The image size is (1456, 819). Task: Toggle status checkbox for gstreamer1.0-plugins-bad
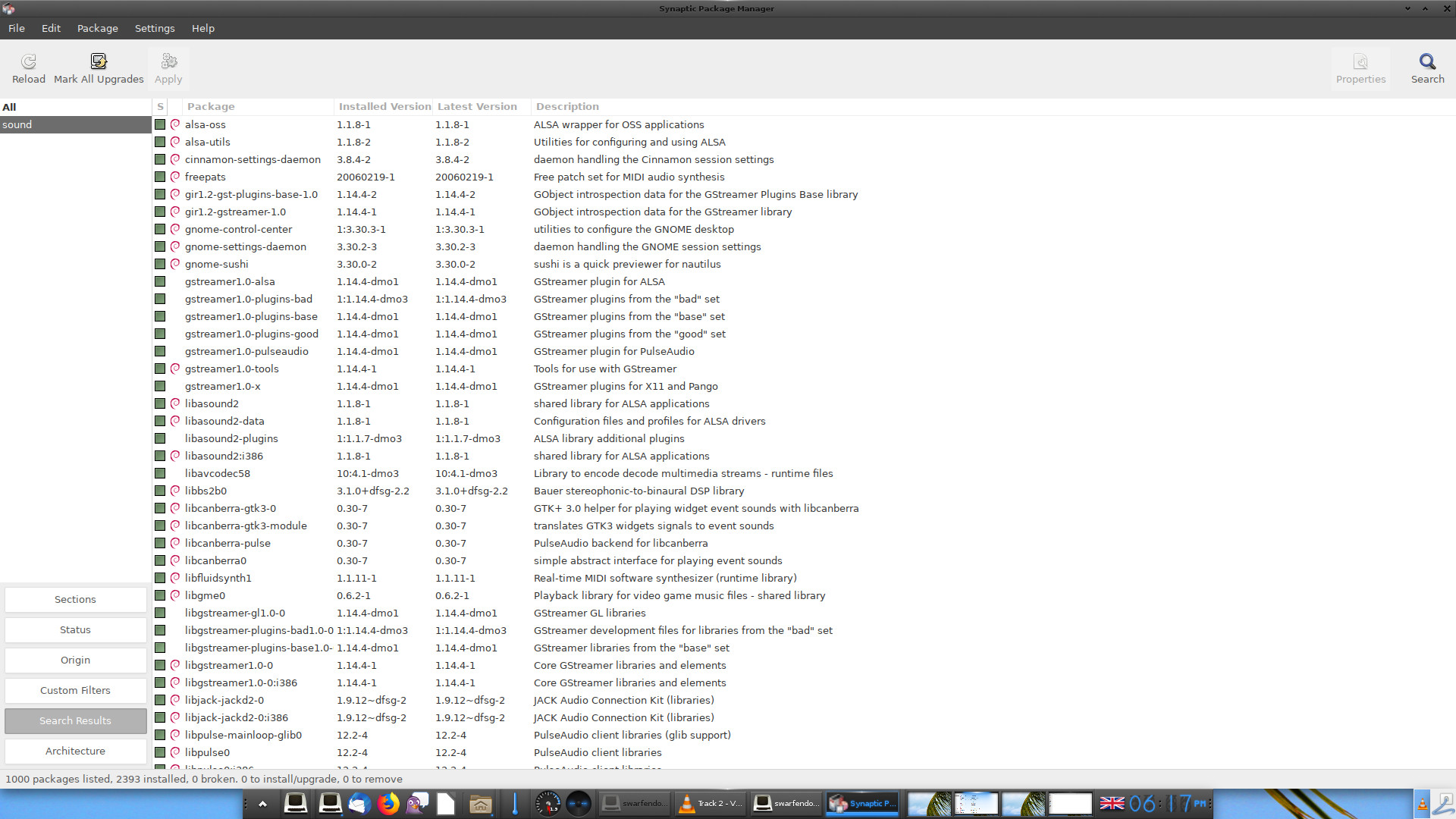pyautogui.click(x=160, y=299)
